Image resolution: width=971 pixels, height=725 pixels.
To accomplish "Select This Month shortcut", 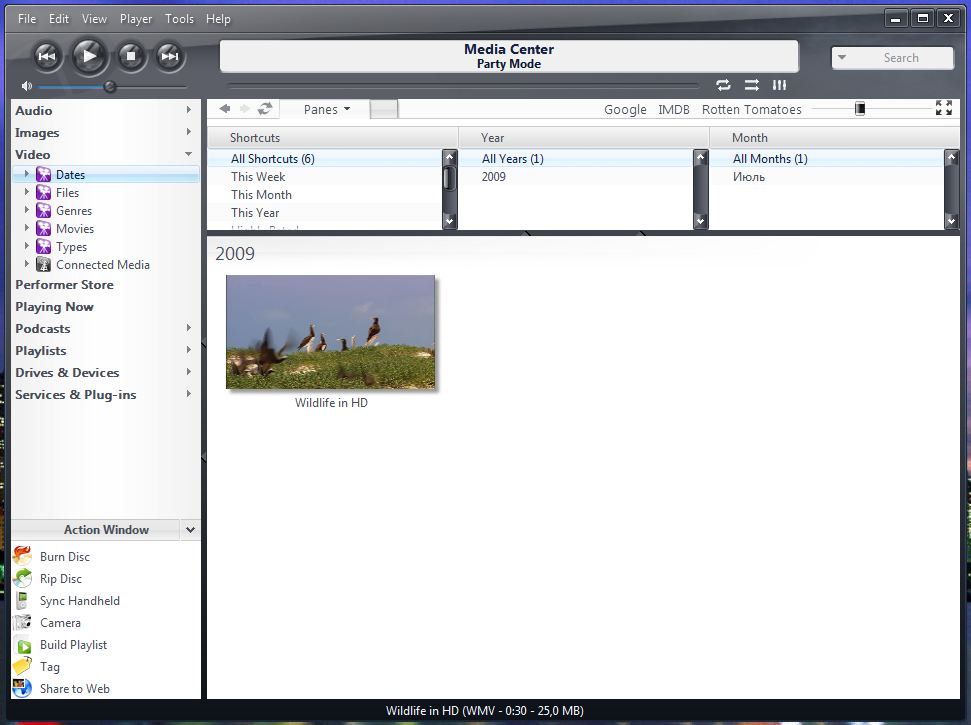I will 261,194.
